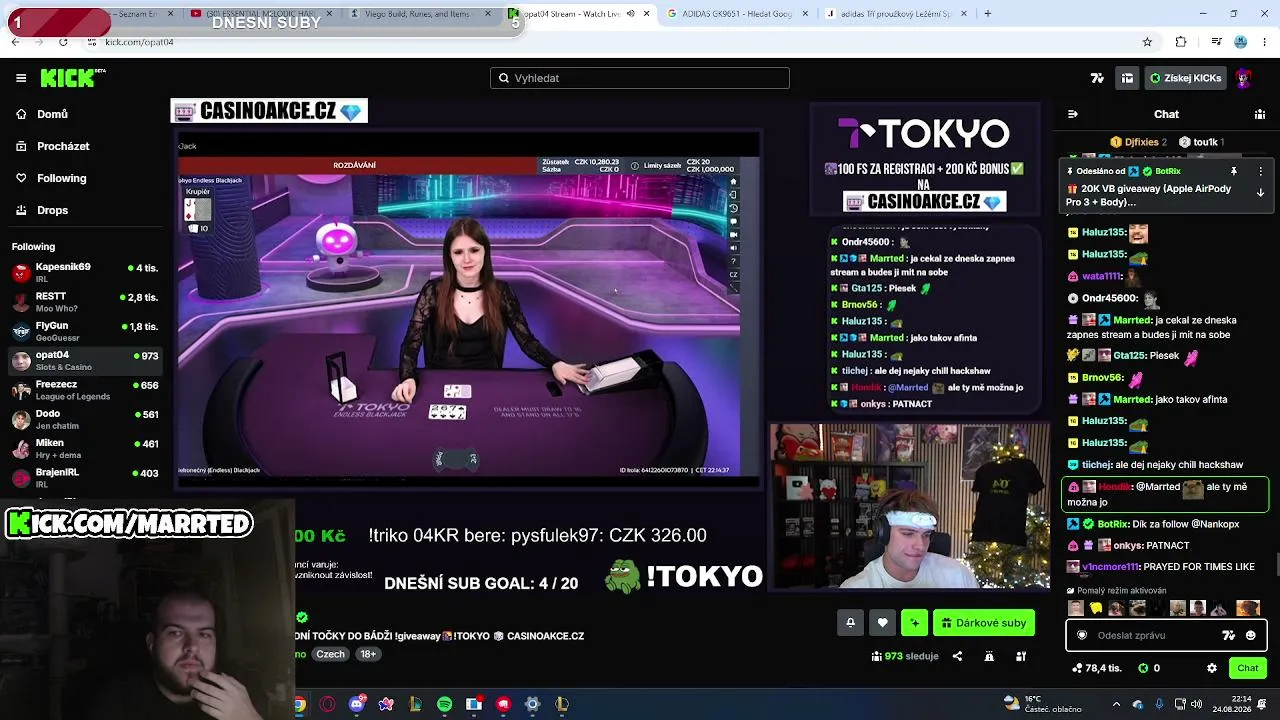Open the pinned message three-dot menu

click(x=1260, y=171)
